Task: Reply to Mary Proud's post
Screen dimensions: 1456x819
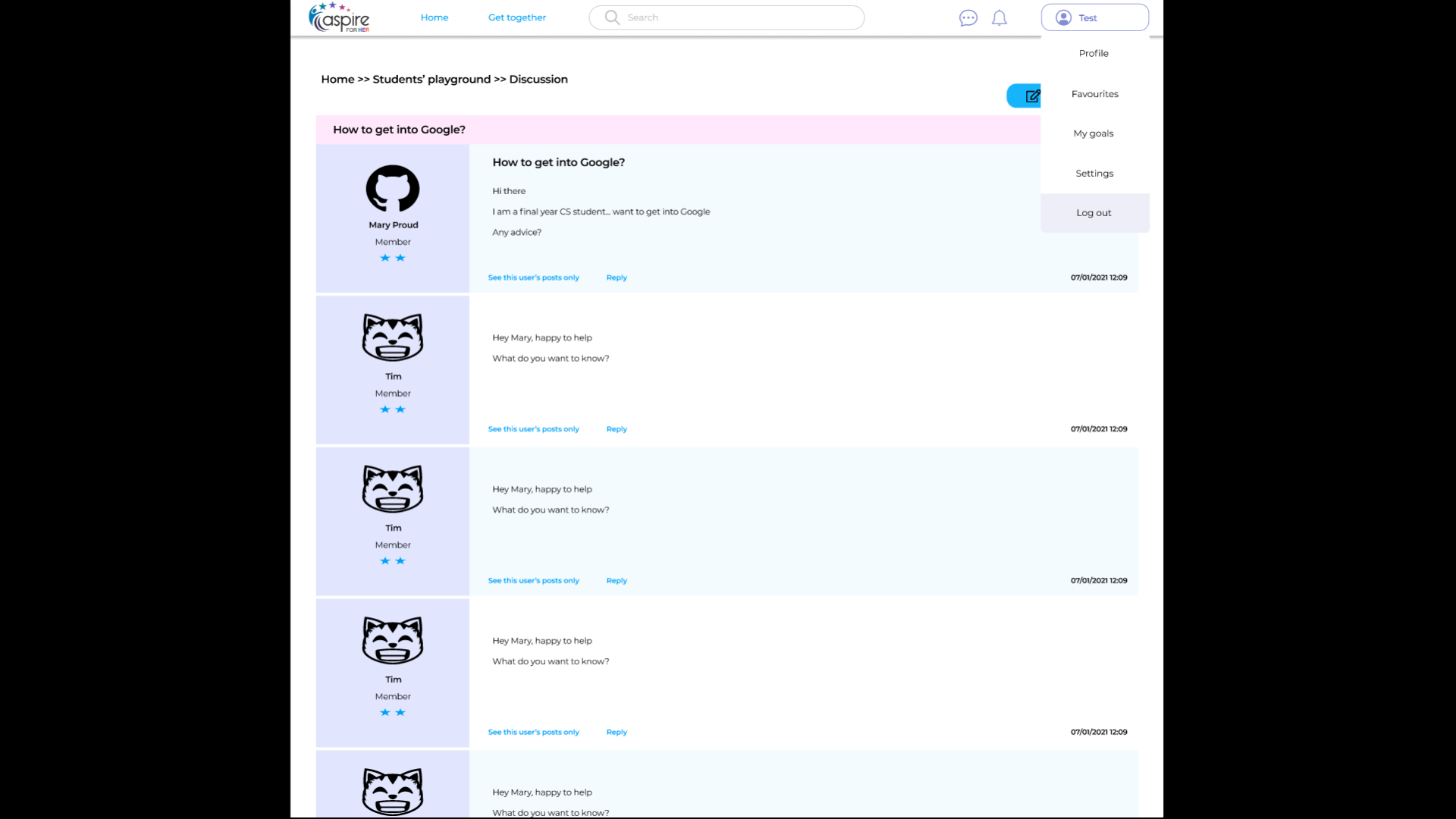Action: tap(617, 278)
